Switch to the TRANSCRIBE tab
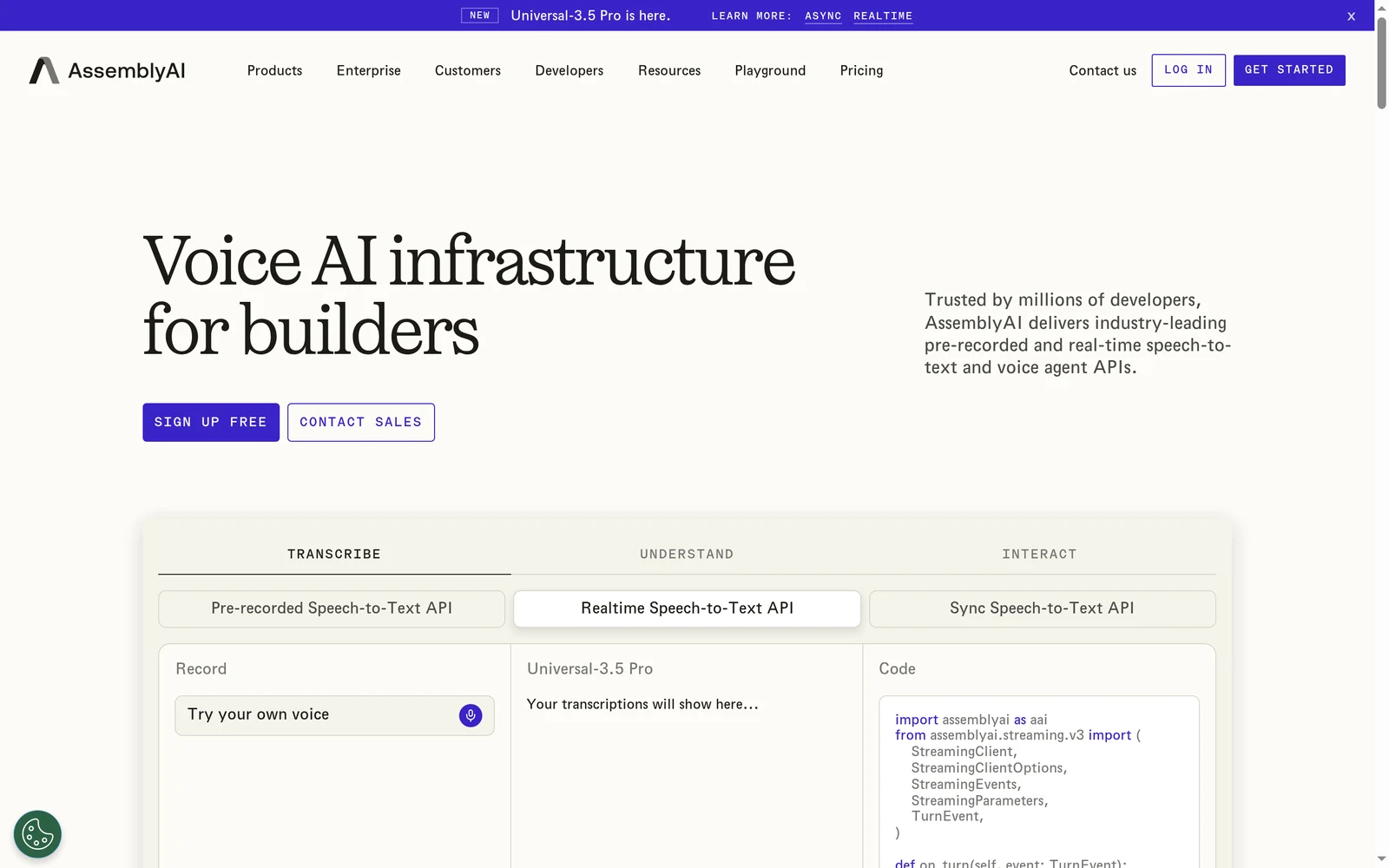 tap(334, 554)
